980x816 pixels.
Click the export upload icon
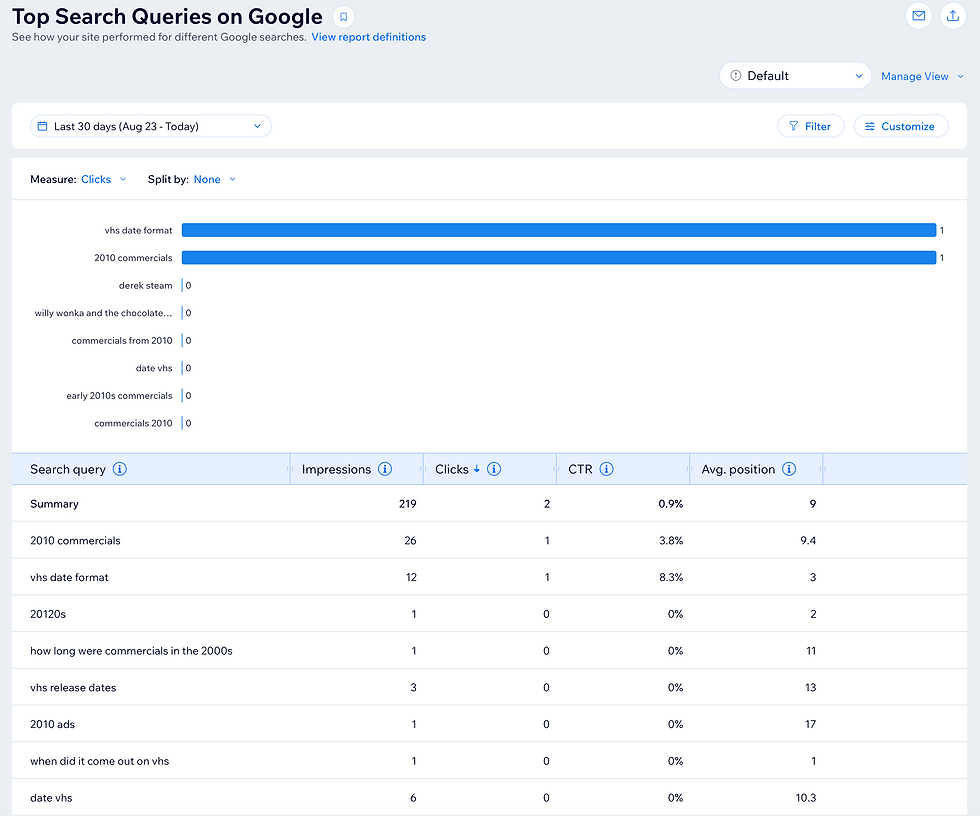952,16
